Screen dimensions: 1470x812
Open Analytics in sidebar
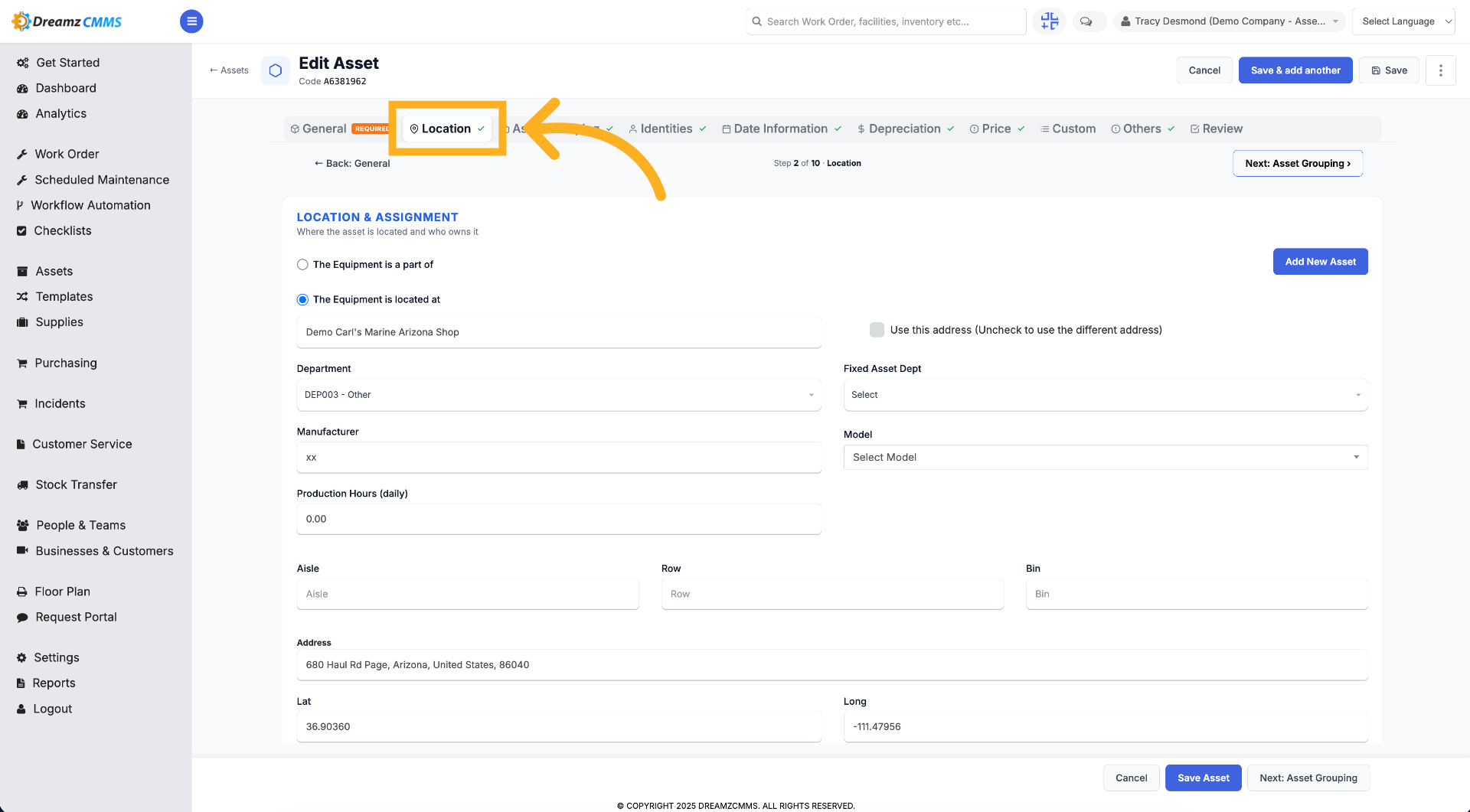coord(51,113)
